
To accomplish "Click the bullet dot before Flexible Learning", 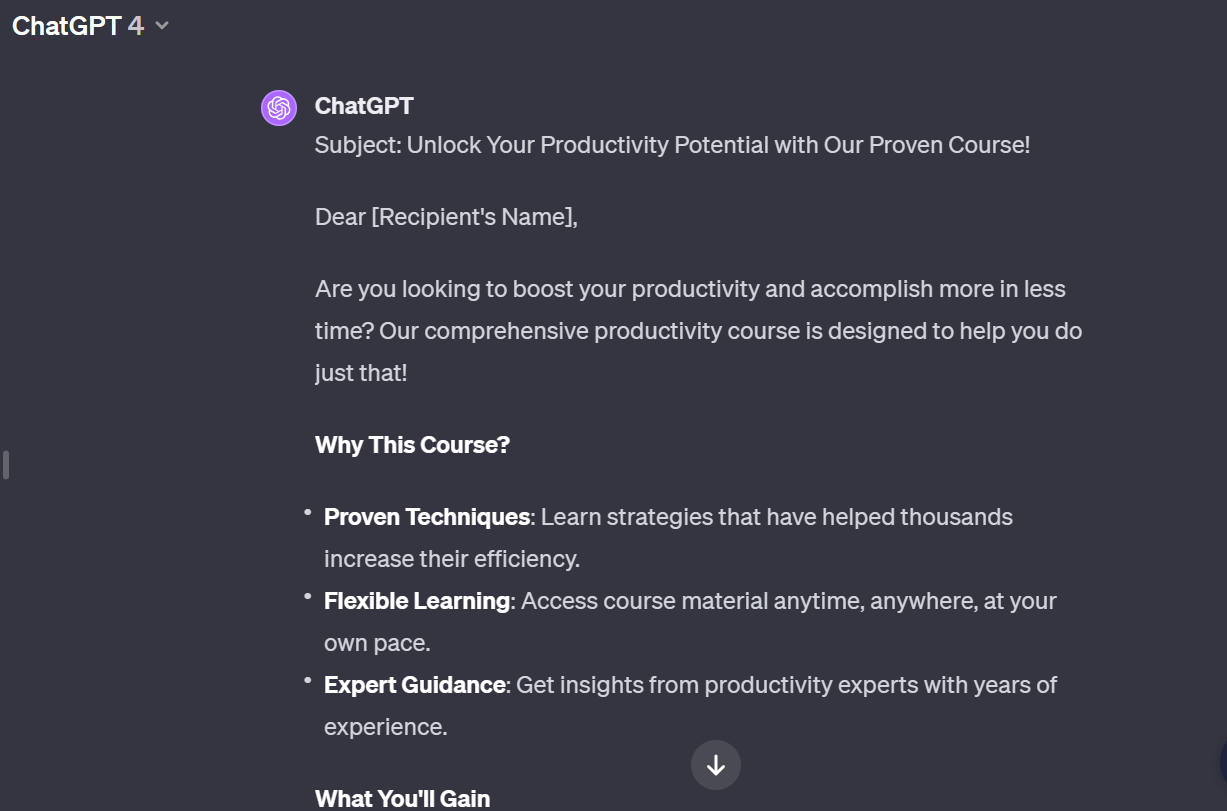I will point(308,596).
